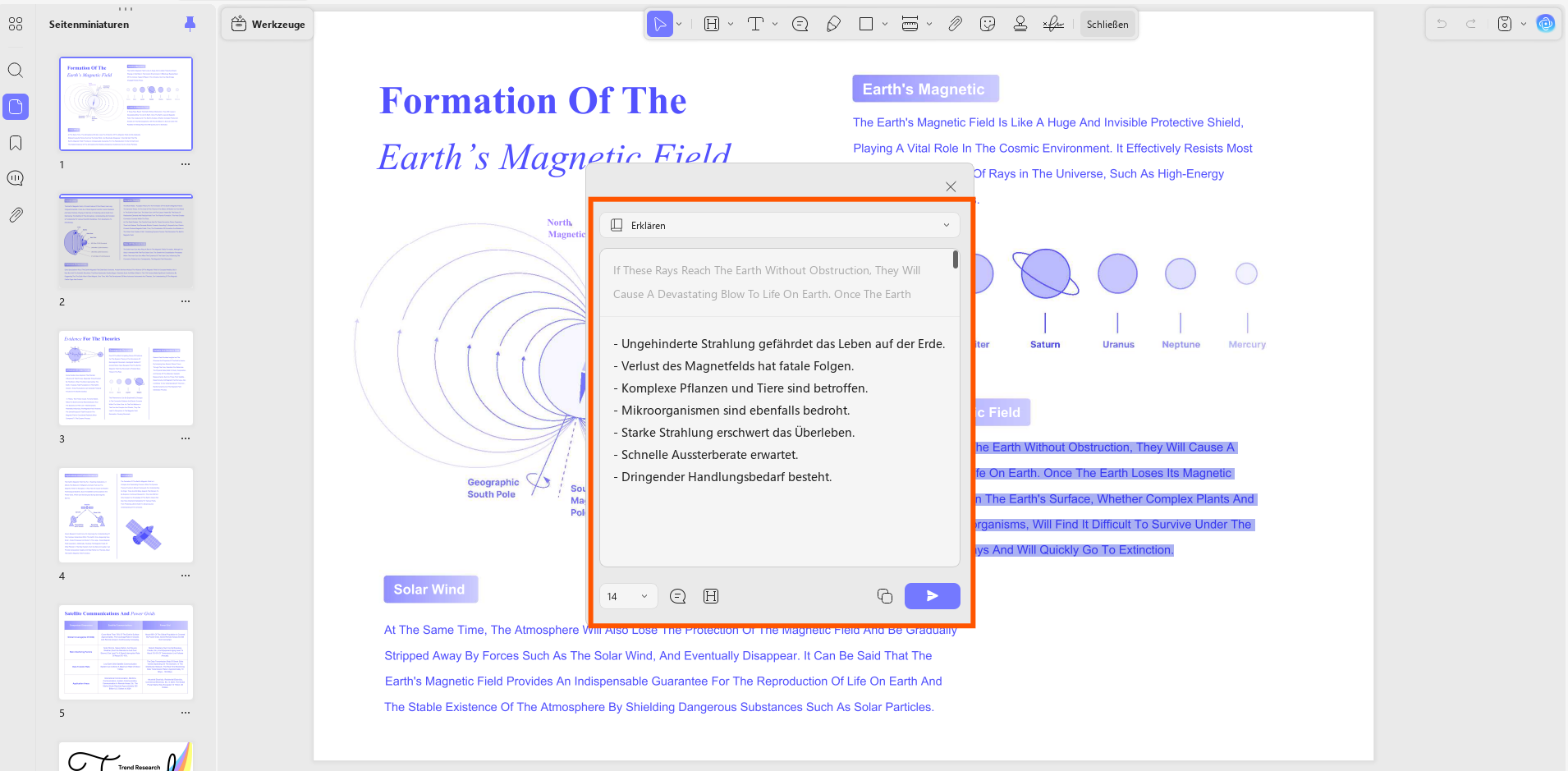Click the Neptune planet label
1568x771 pixels.
tap(1181, 345)
